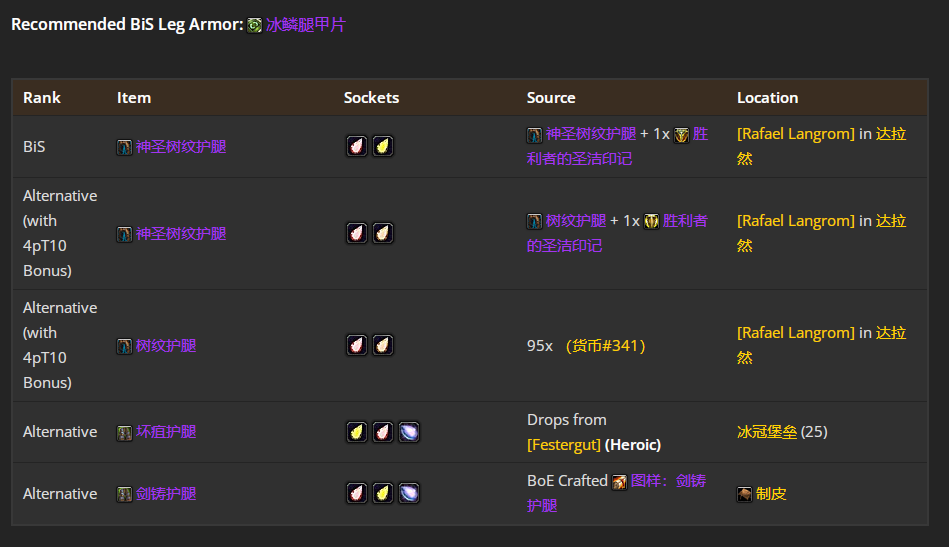The height and width of the screenshot is (547, 949).
Task: Follow the 货币#341 currency link
Action: pyautogui.click(x=605, y=345)
